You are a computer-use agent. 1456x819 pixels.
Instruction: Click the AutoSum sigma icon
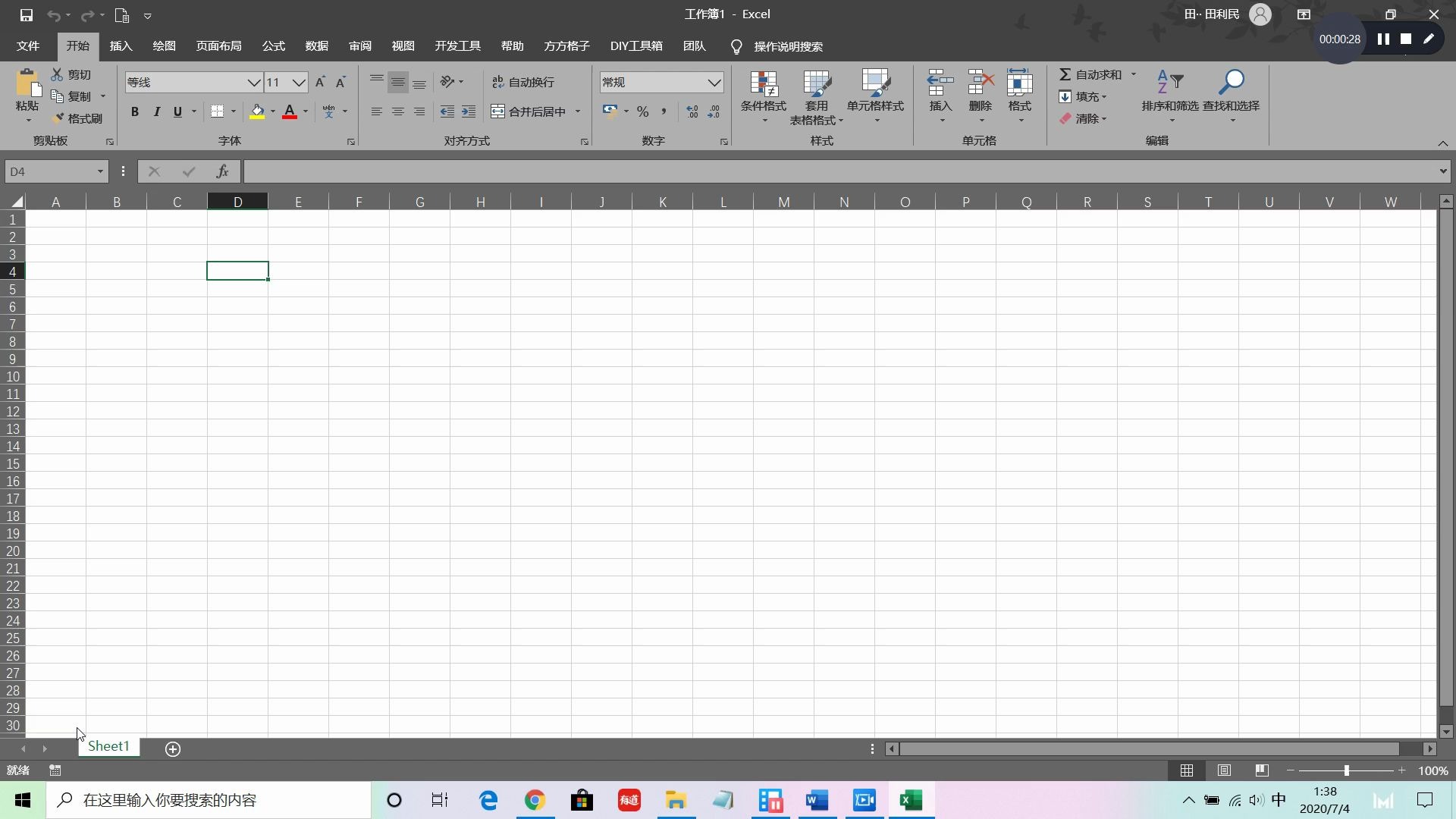tap(1065, 74)
